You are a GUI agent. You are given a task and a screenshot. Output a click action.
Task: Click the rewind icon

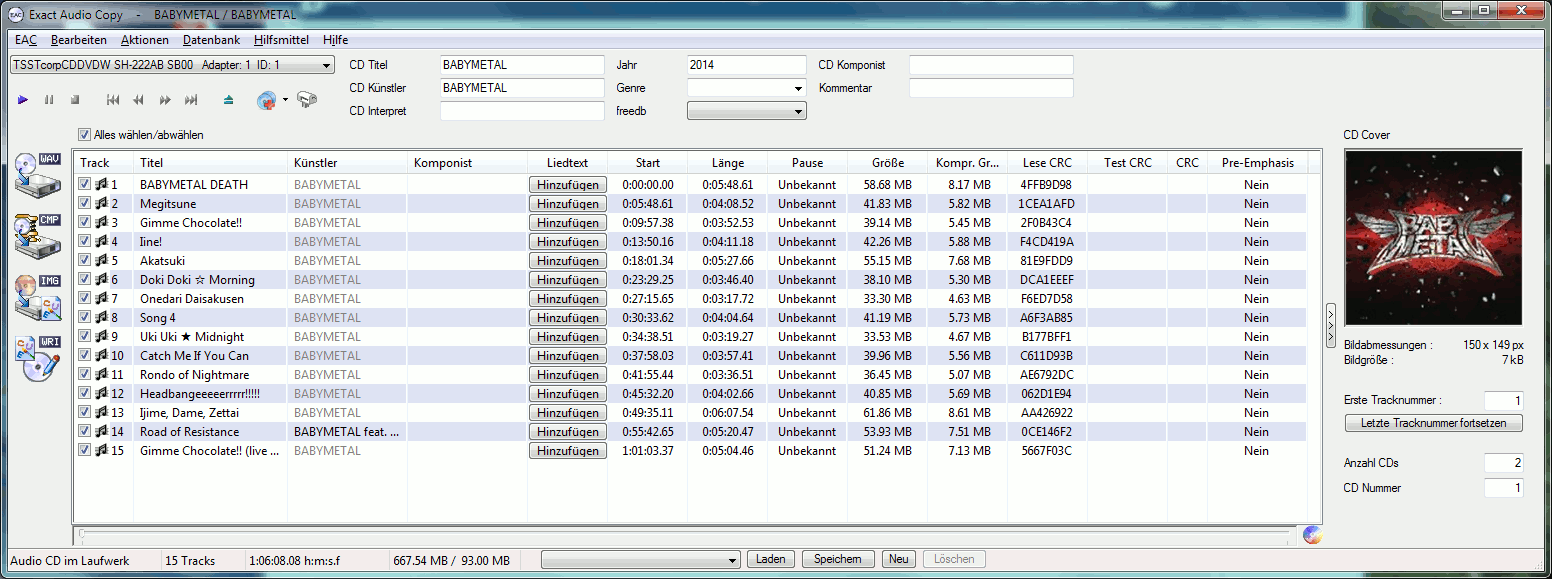139,100
